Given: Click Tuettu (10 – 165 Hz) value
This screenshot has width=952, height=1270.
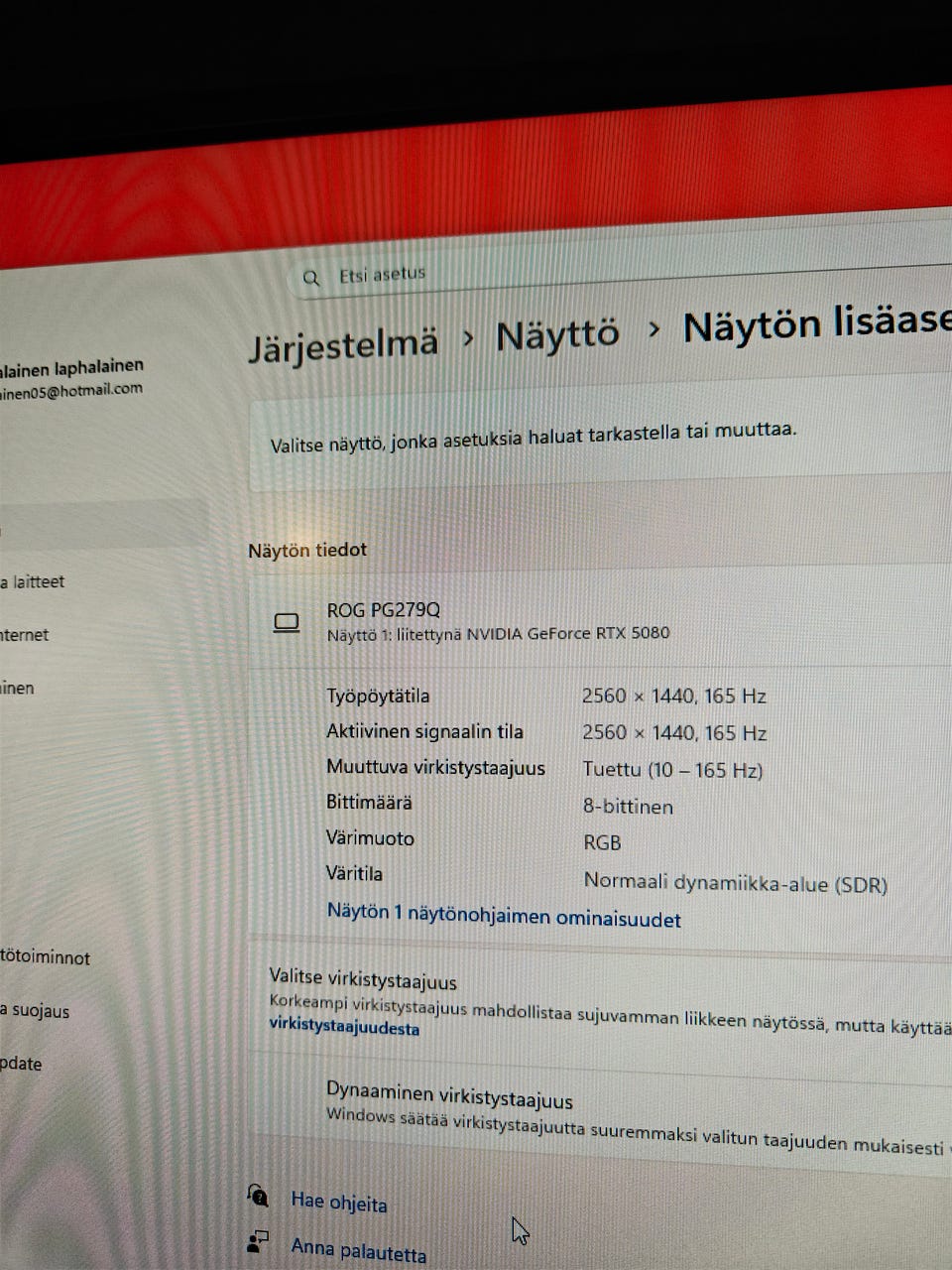Looking at the screenshot, I should pos(673,770).
